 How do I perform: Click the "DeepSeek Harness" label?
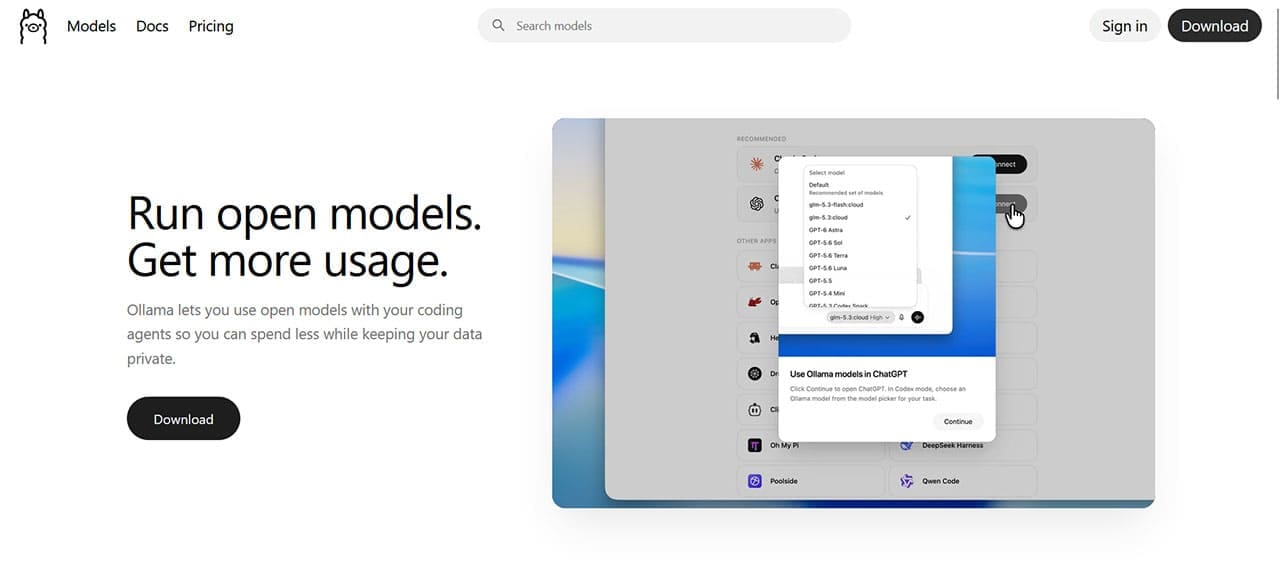click(x=952, y=445)
